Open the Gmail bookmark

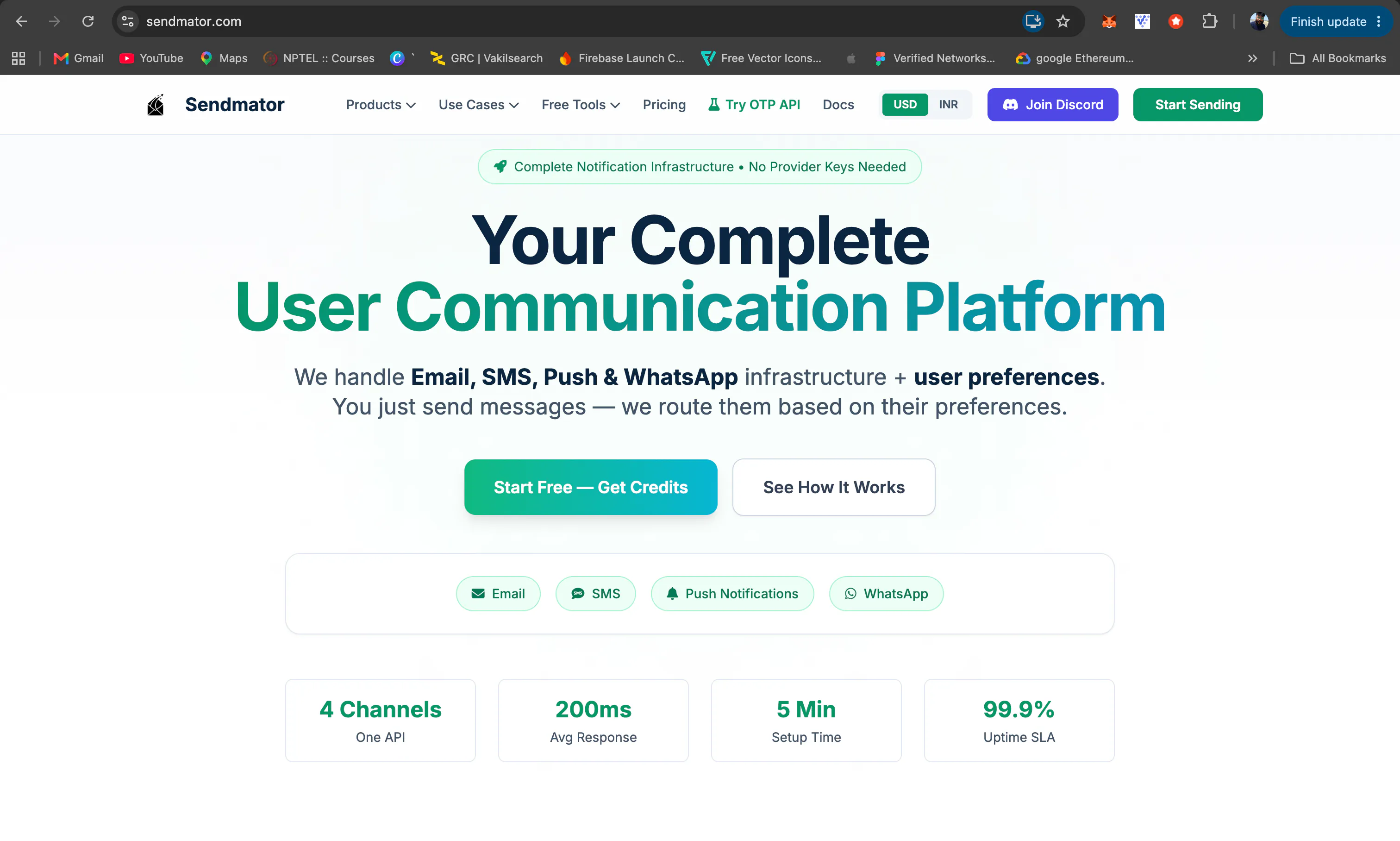click(x=78, y=58)
